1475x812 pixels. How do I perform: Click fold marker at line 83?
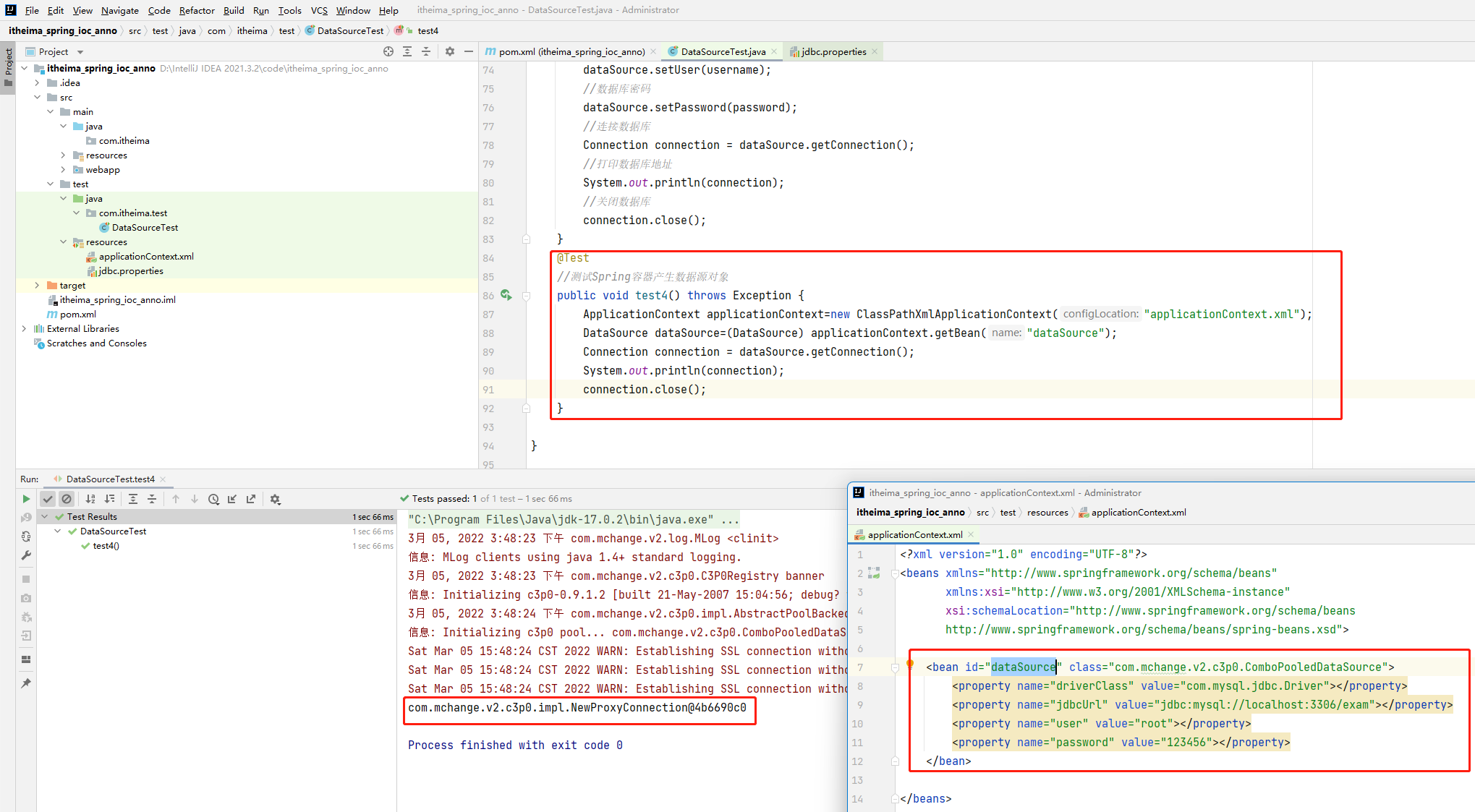point(526,239)
